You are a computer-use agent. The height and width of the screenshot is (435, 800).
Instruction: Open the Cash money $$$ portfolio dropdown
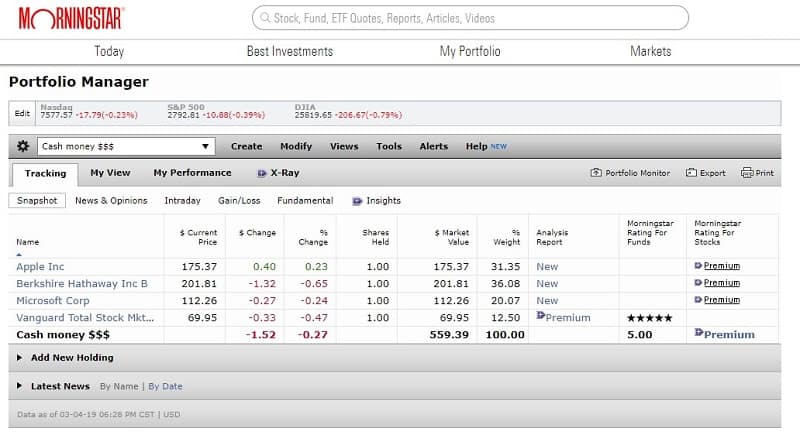[126, 146]
